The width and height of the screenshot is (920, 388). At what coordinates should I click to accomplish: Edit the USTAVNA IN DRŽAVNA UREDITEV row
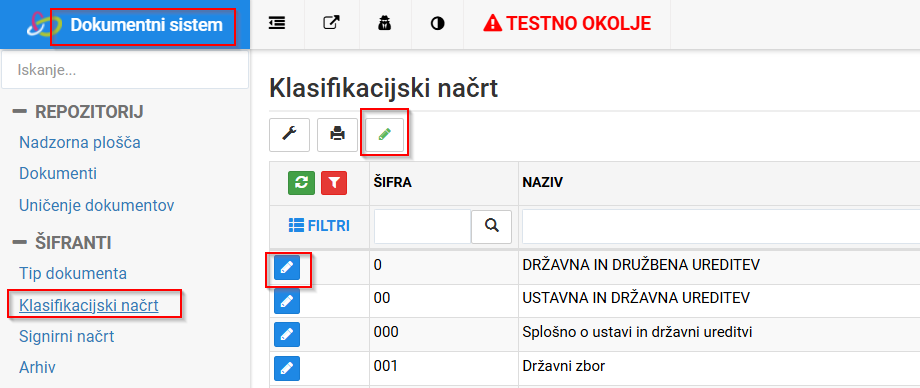point(287,302)
